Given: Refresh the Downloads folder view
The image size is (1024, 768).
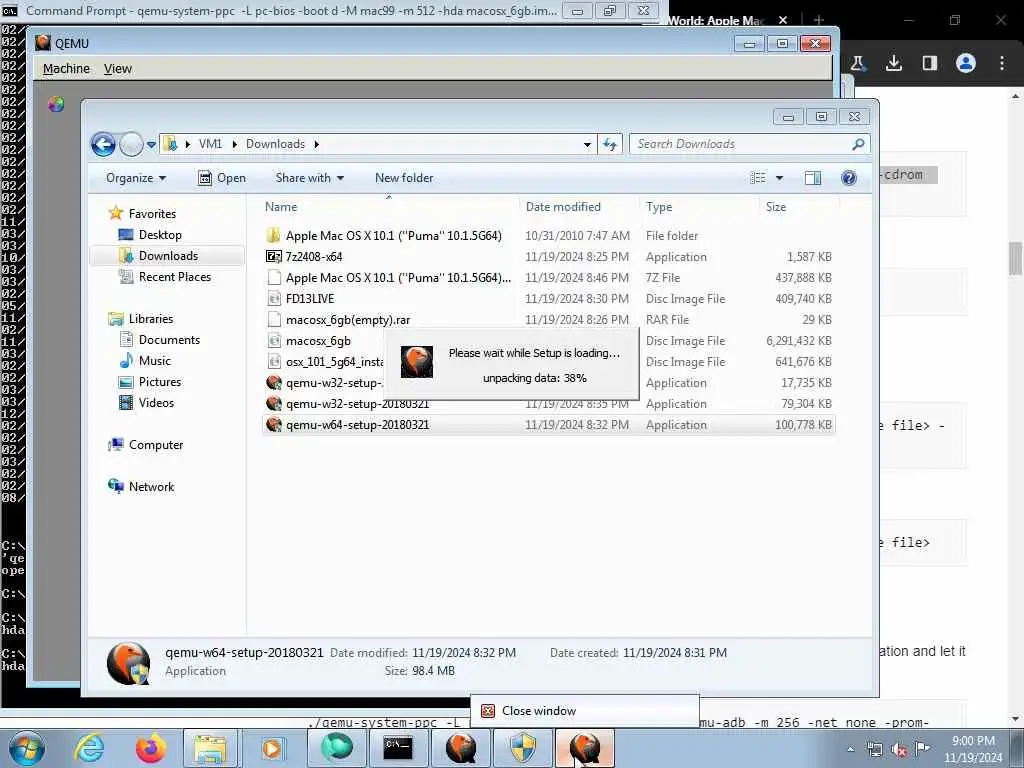Looking at the screenshot, I should point(610,144).
